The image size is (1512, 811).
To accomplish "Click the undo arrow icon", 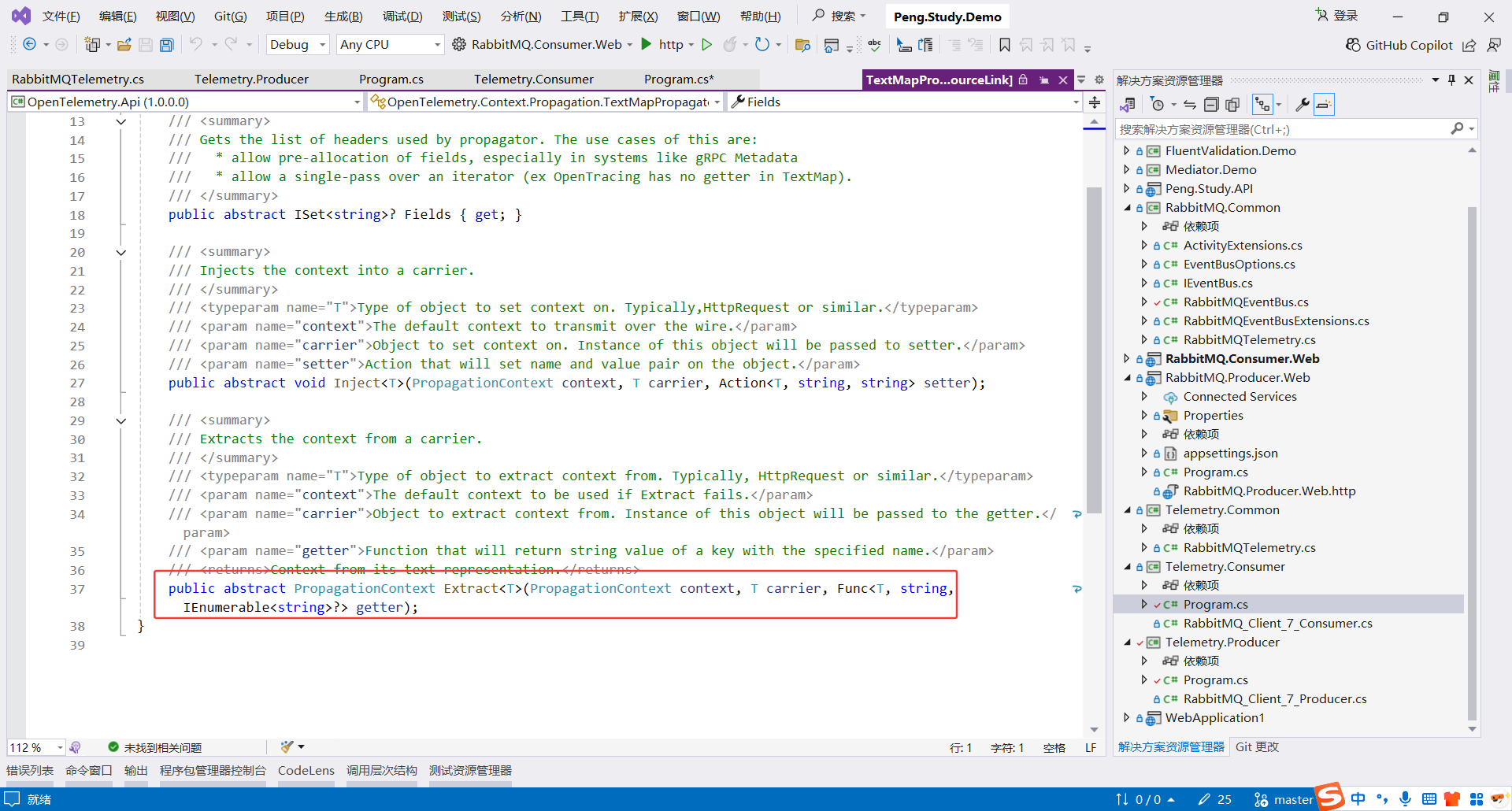I will click(x=195, y=45).
